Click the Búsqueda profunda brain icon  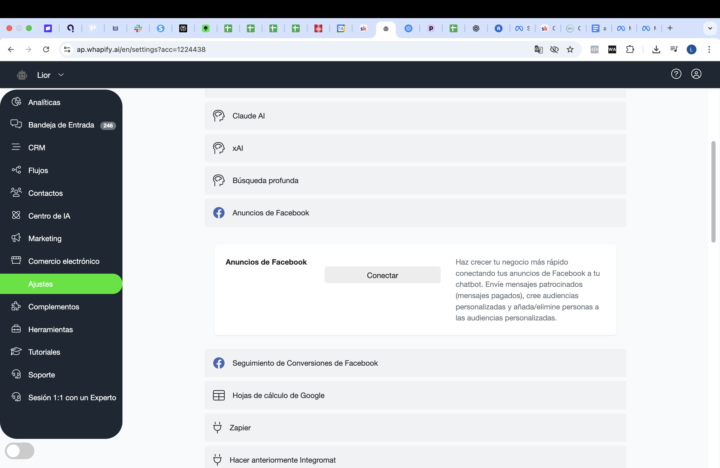click(219, 180)
